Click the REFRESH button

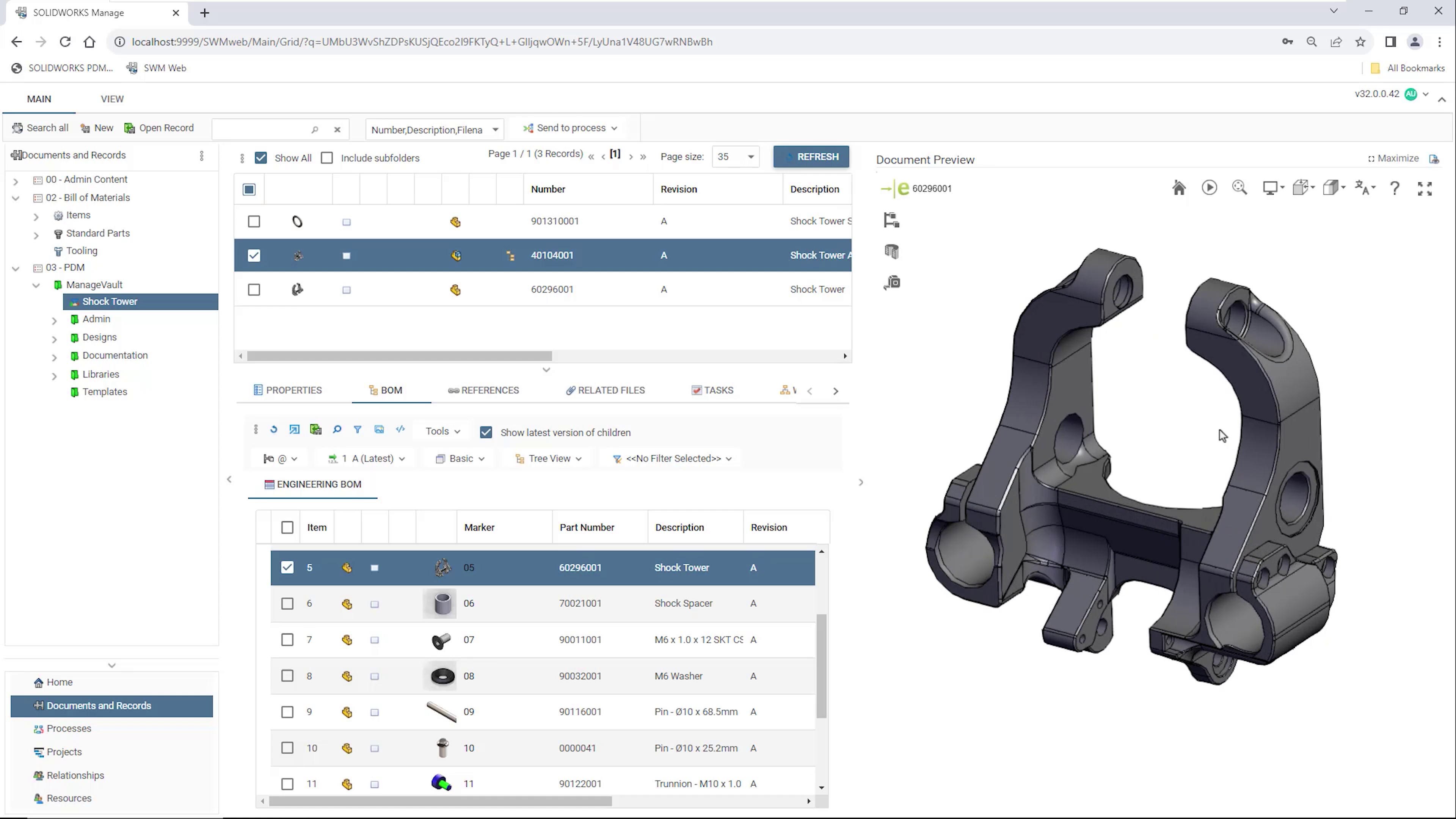pos(811,157)
